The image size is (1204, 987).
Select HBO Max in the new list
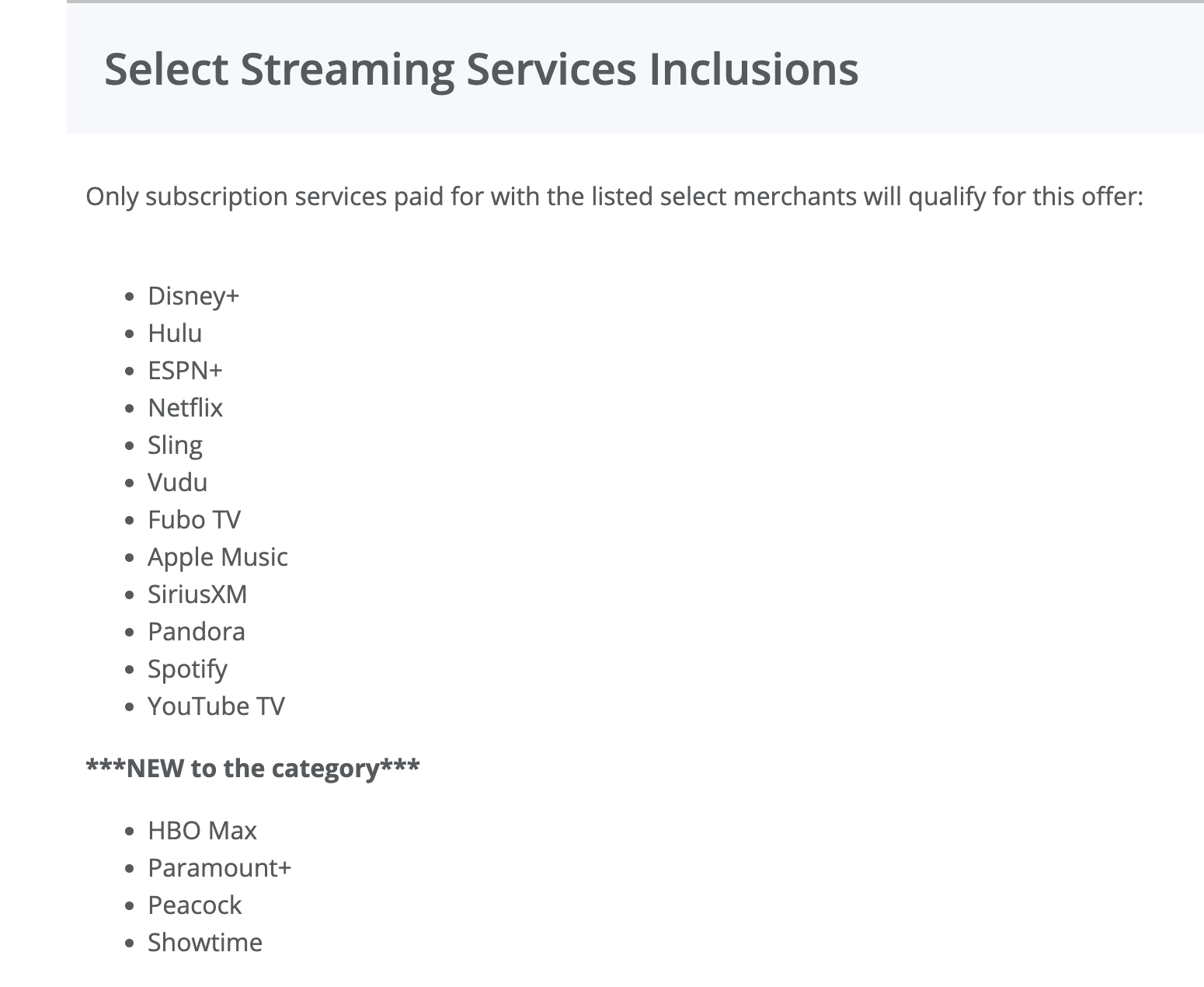click(202, 831)
